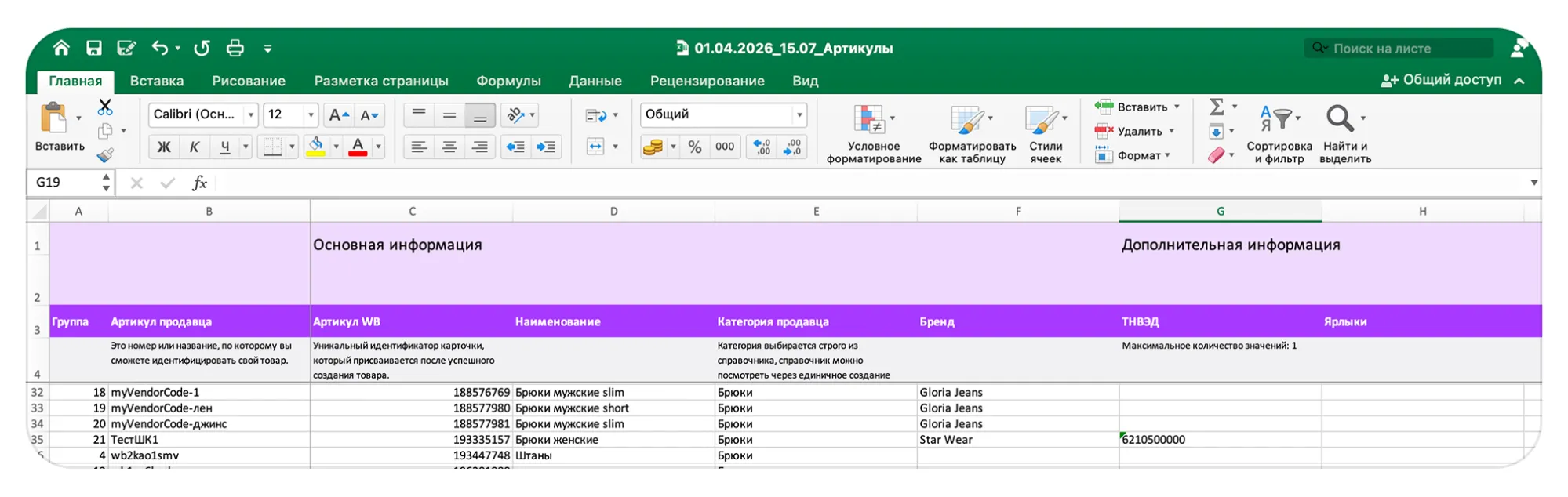Open the cell borders dropdown
1568x497 pixels.
(x=292, y=147)
